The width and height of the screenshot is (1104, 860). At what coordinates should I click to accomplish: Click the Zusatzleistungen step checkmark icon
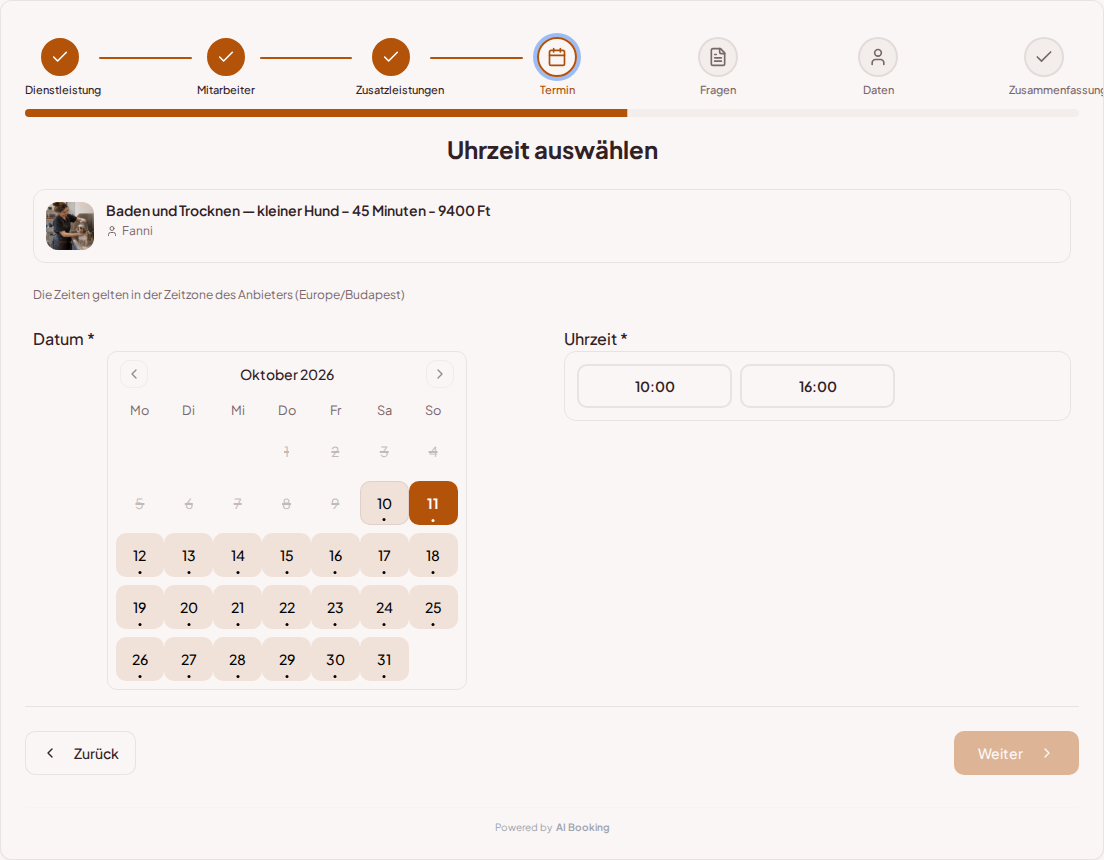coord(391,57)
